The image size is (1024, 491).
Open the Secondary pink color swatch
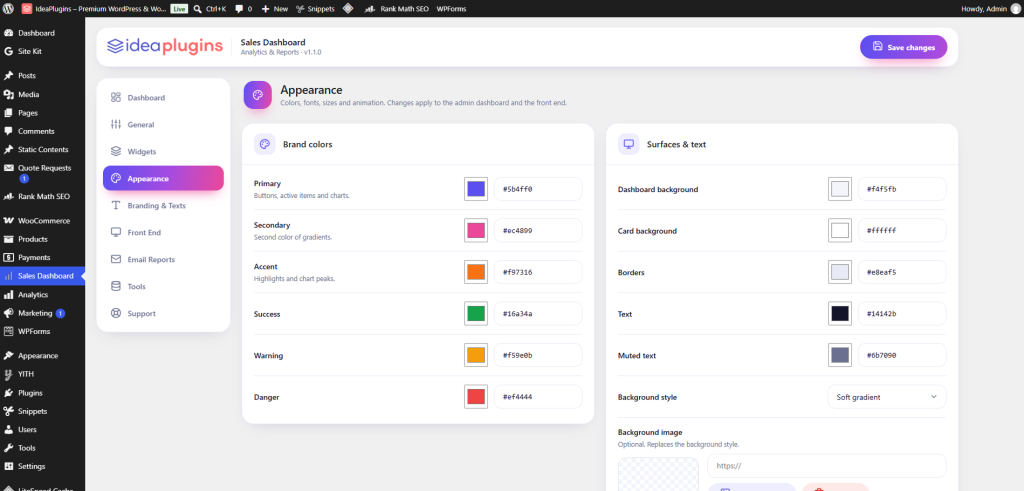(x=476, y=230)
